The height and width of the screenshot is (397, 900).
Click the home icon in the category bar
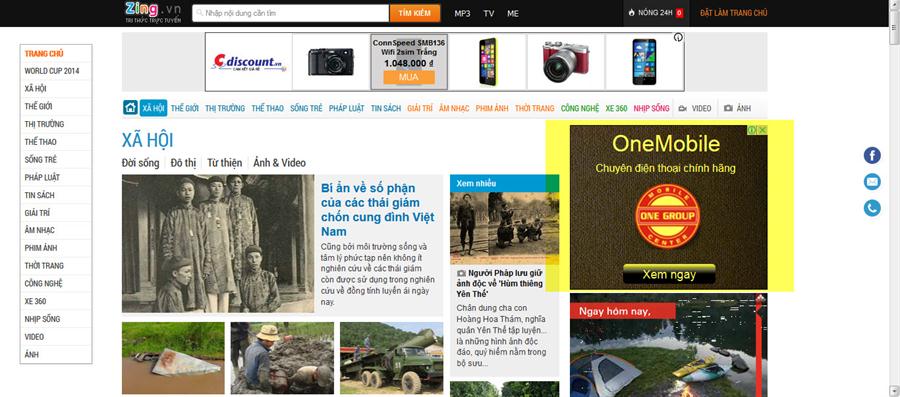coord(130,108)
